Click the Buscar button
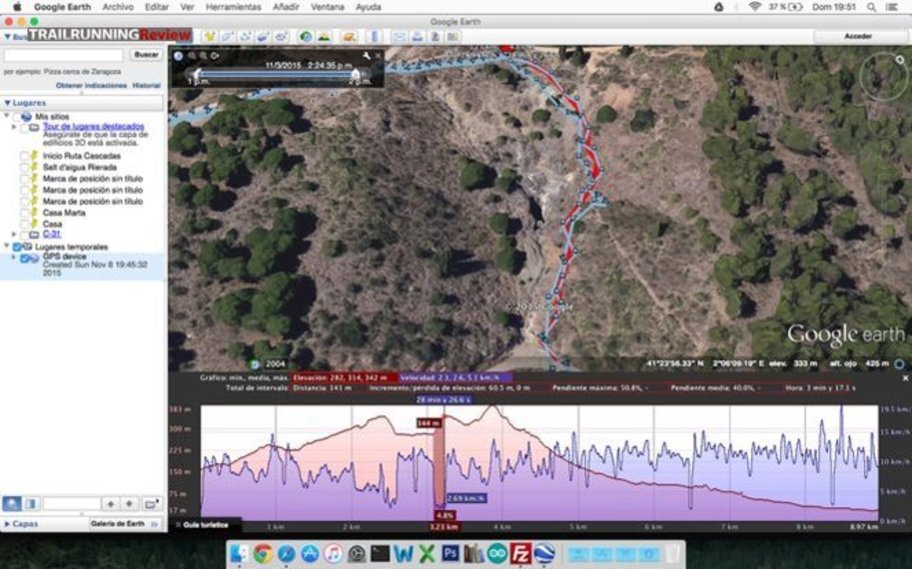Viewport: 912px width, 569px height. click(x=146, y=55)
